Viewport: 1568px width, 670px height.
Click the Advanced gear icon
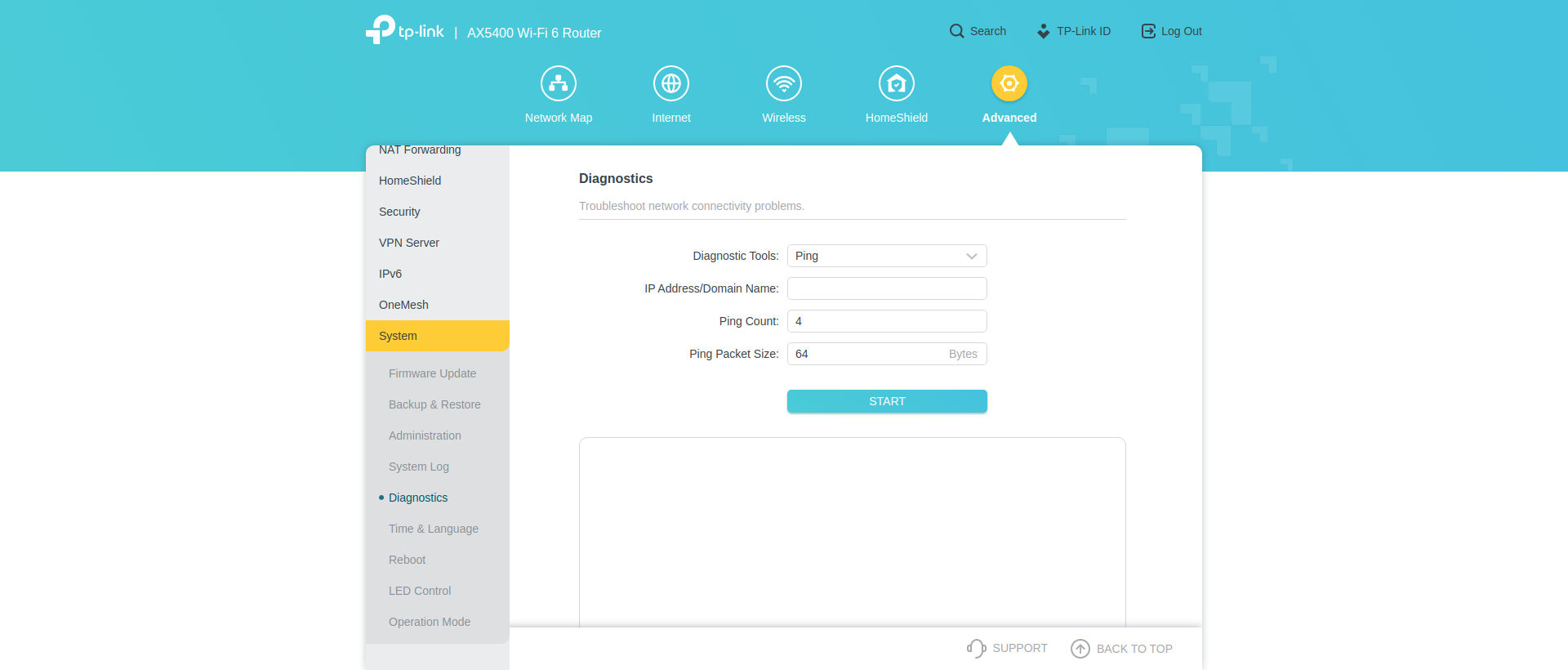[1009, 83]
